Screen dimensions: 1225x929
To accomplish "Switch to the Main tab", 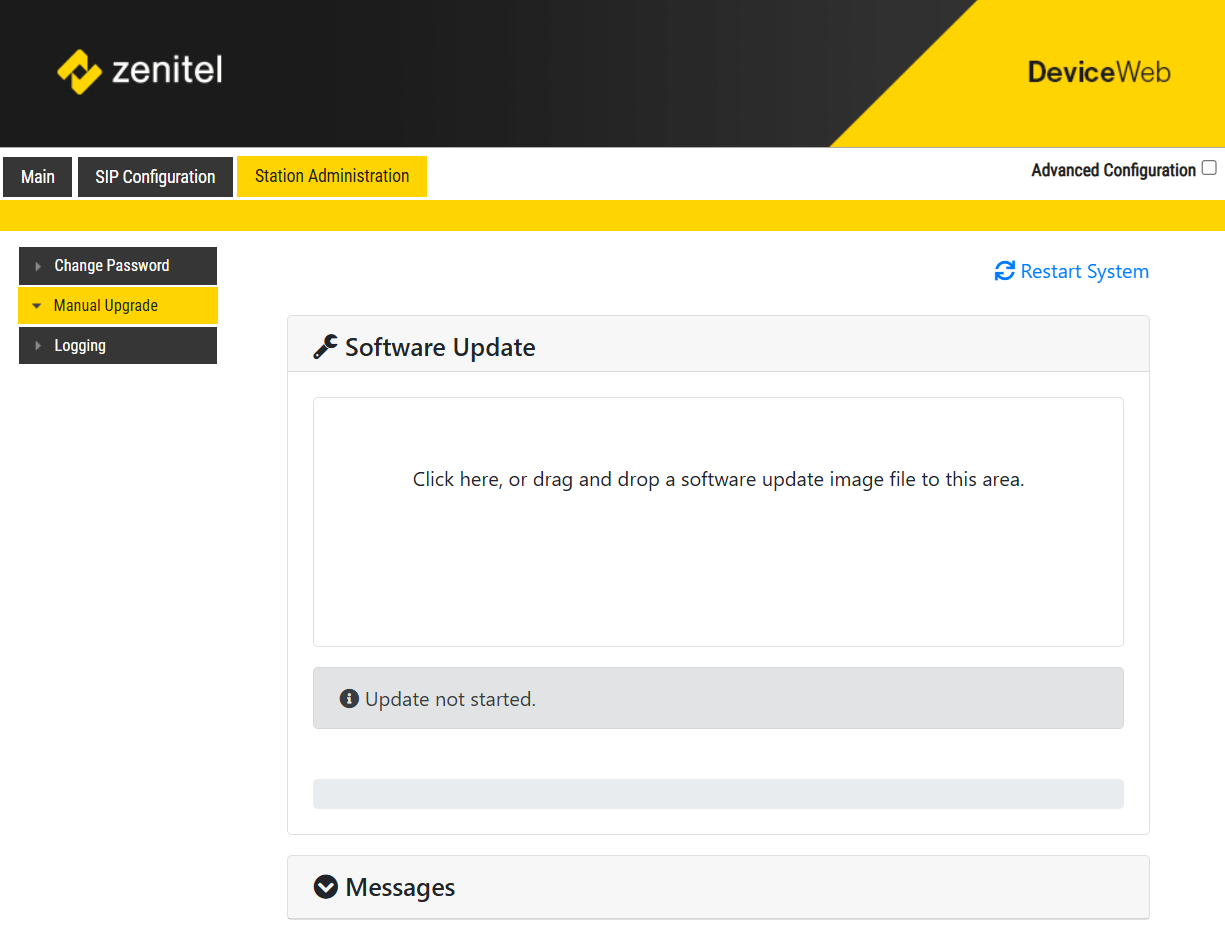I will pyautogui.click(x=38, y=177).
